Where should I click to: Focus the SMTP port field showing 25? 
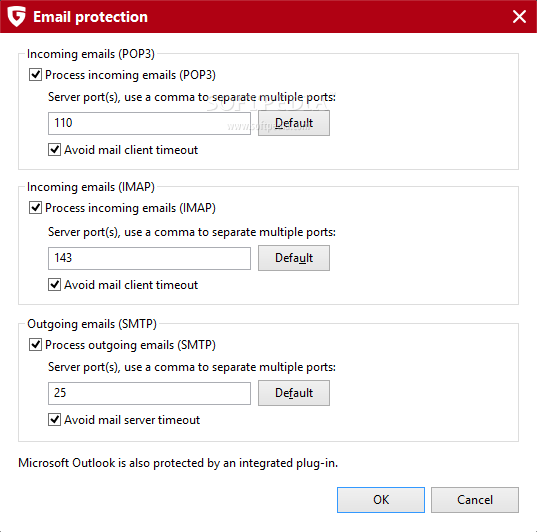pyautogui.click(x=149, y=393)
